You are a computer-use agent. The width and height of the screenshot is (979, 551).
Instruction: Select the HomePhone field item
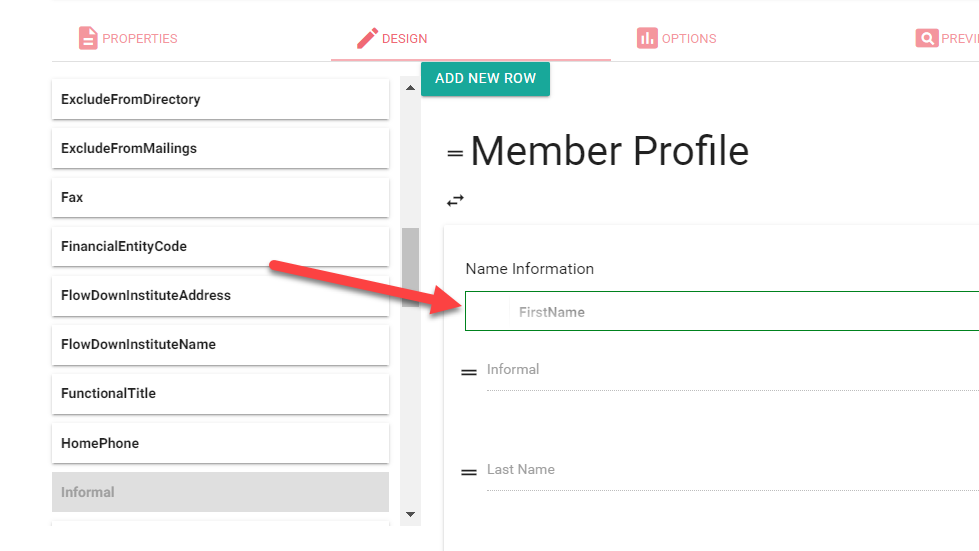(x=220, y=443)
